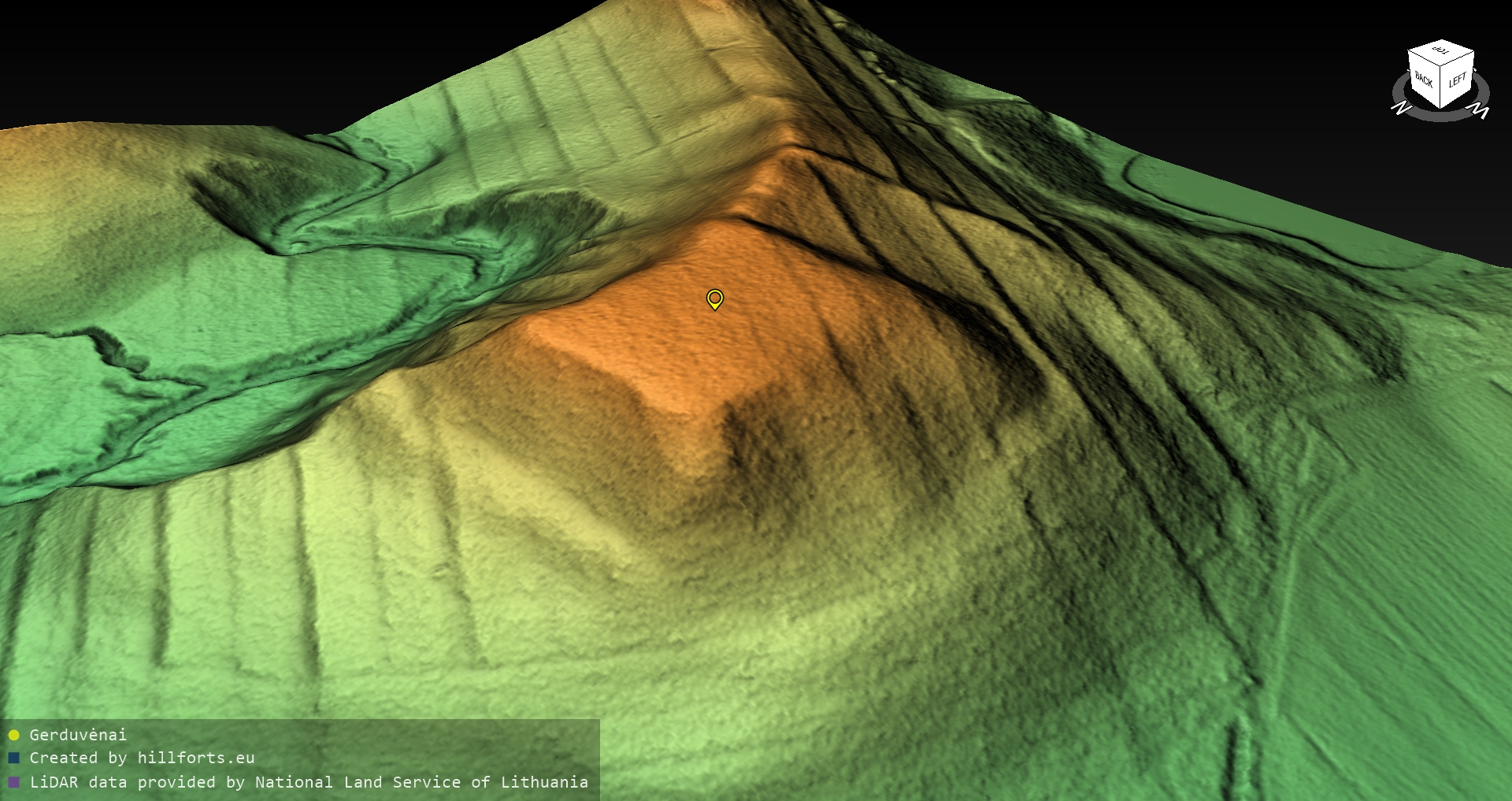Click the N letter on the compass ring

click(1400, 107)
